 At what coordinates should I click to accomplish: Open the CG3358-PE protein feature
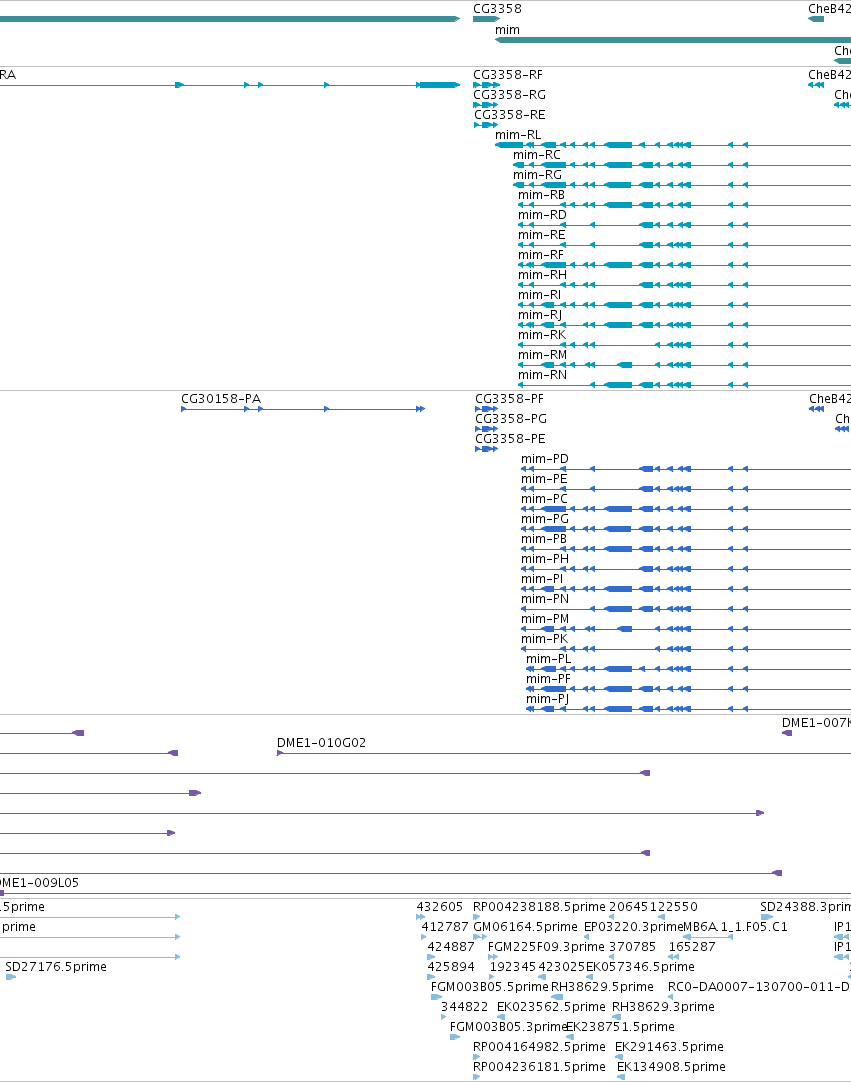[510, 439]
